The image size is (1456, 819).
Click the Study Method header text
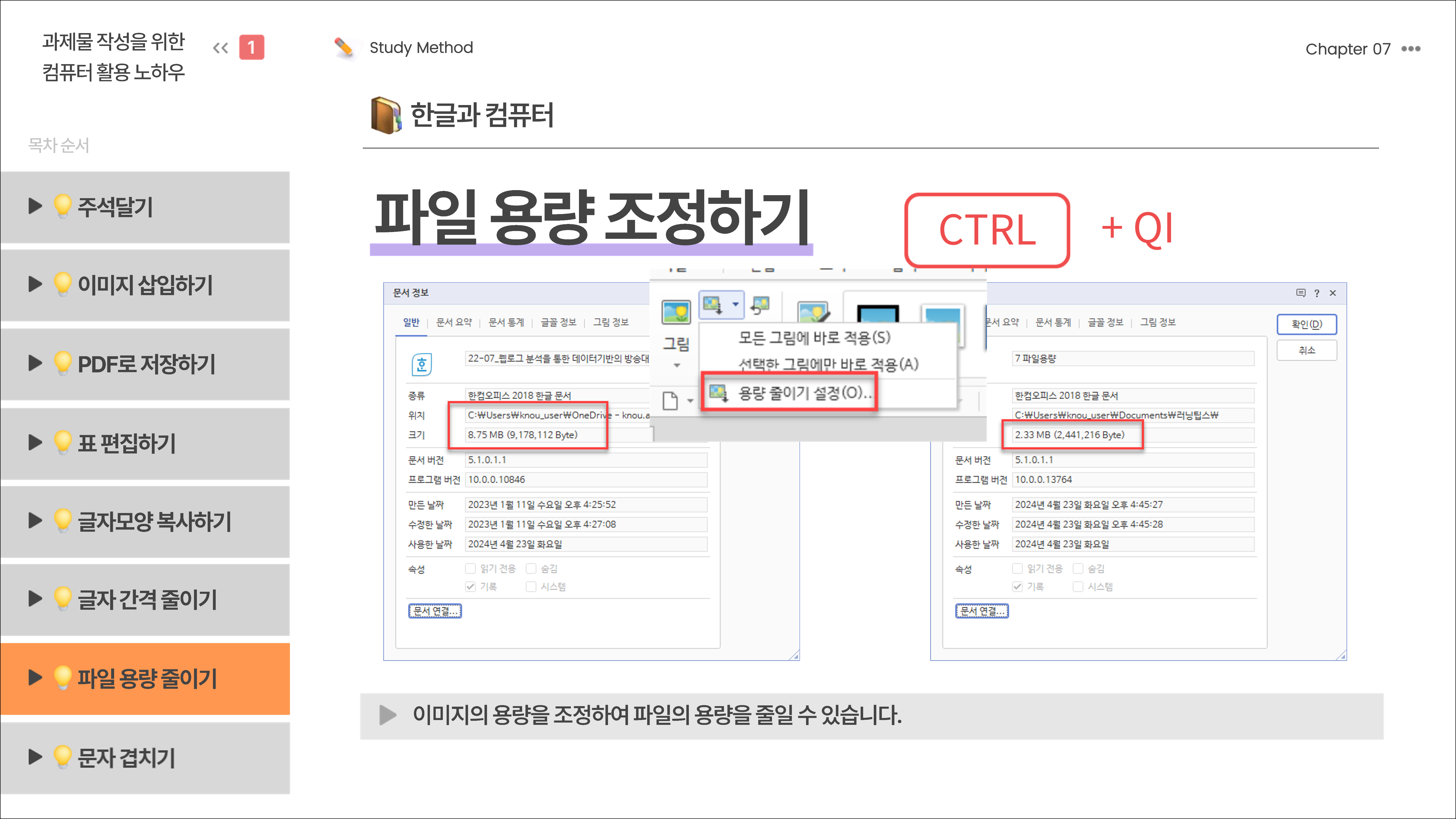(421, 47)
